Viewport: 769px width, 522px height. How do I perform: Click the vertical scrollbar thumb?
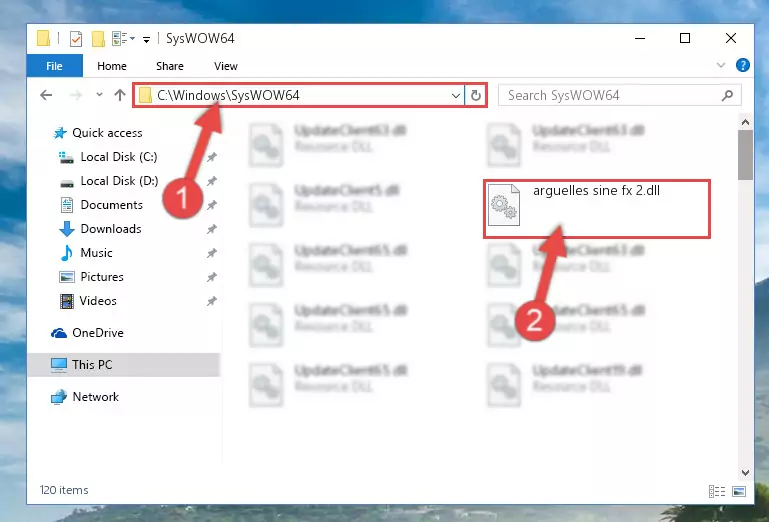[745, 155]
